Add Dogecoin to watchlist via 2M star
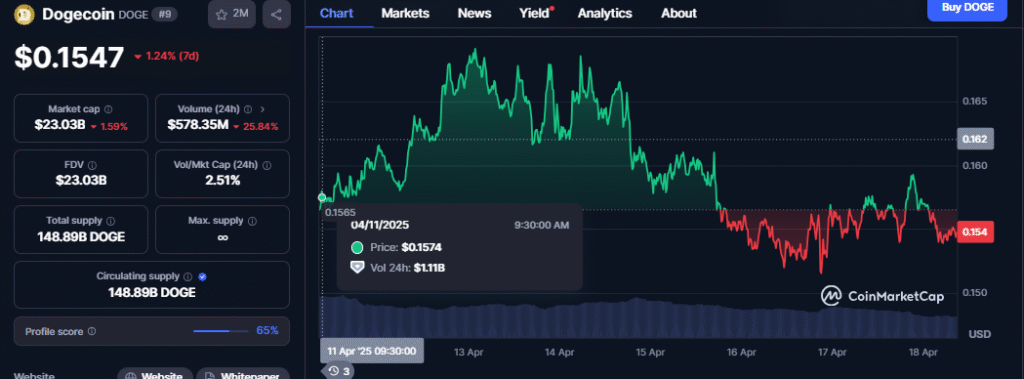Viewport: 1024px width, 379px height. pos(232,14)
